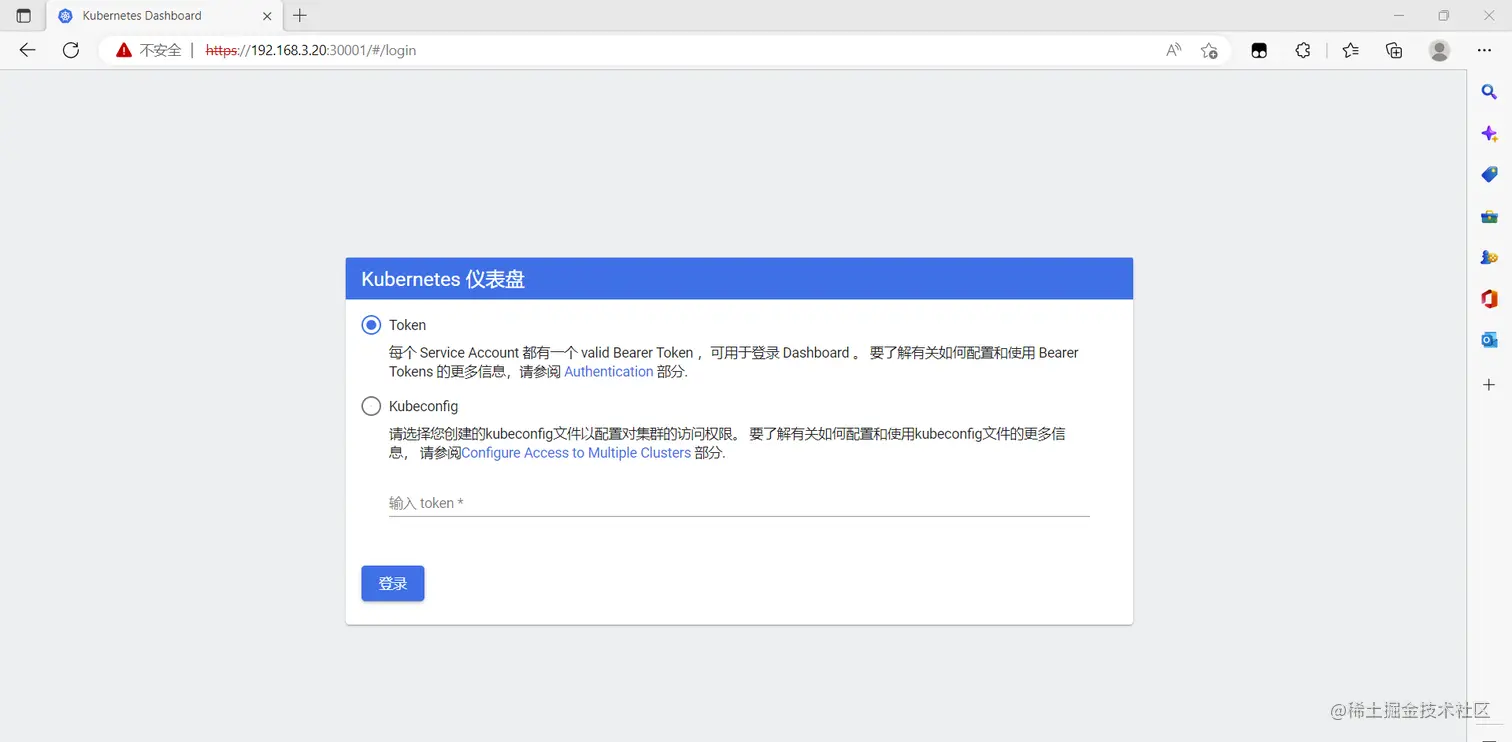Go back to the previous page
1512x742 pixels.
(27, 50)
